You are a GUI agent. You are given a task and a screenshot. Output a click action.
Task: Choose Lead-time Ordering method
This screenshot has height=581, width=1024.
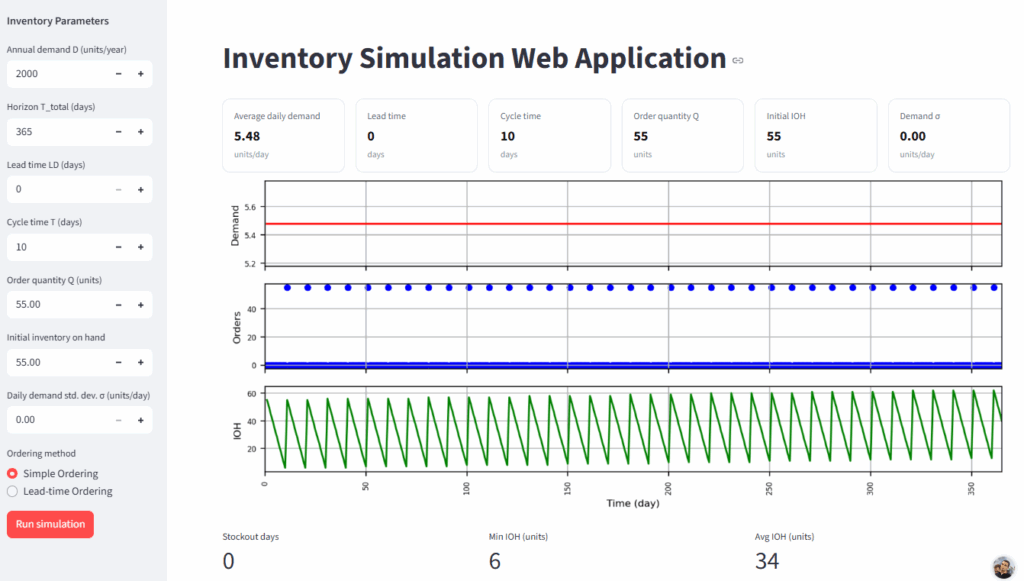coord(13,491)
